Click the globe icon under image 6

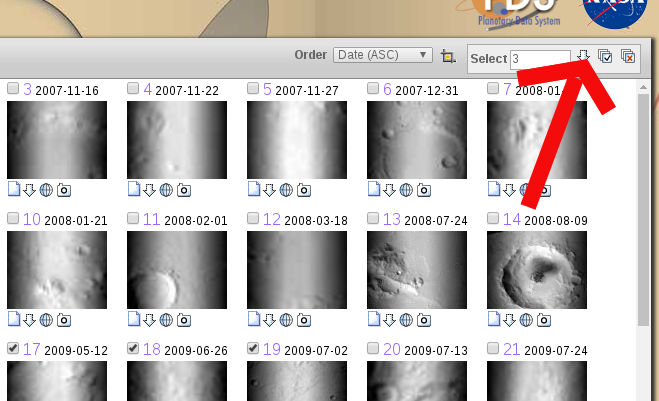click(406, 190)
